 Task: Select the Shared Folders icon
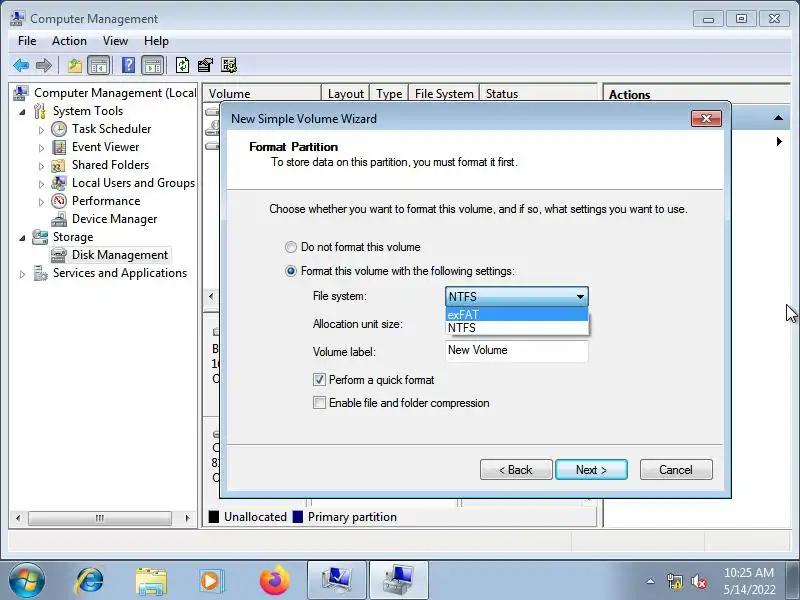(x=58, y=165)
